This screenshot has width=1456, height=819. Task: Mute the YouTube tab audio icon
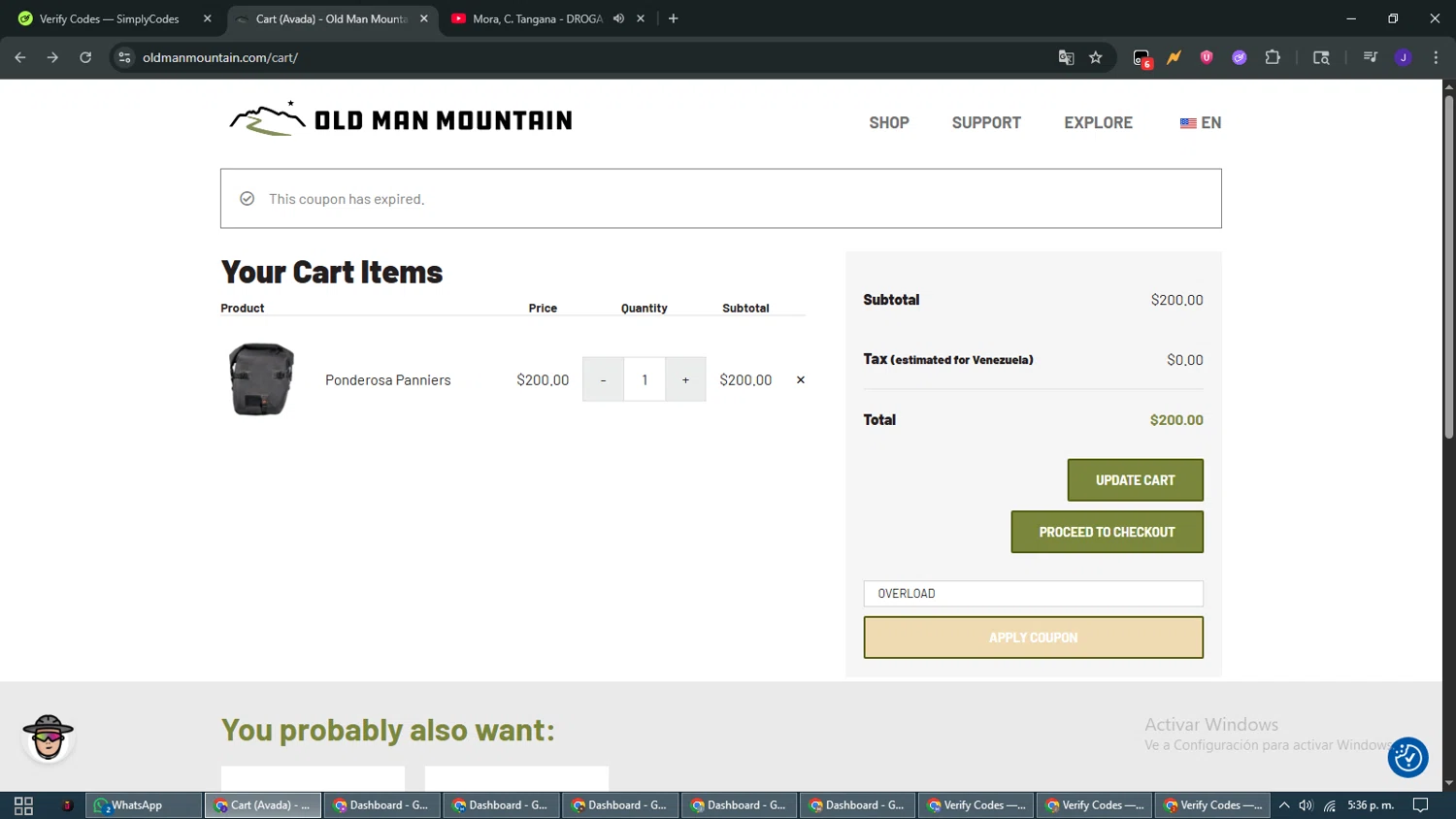point(618,18)
